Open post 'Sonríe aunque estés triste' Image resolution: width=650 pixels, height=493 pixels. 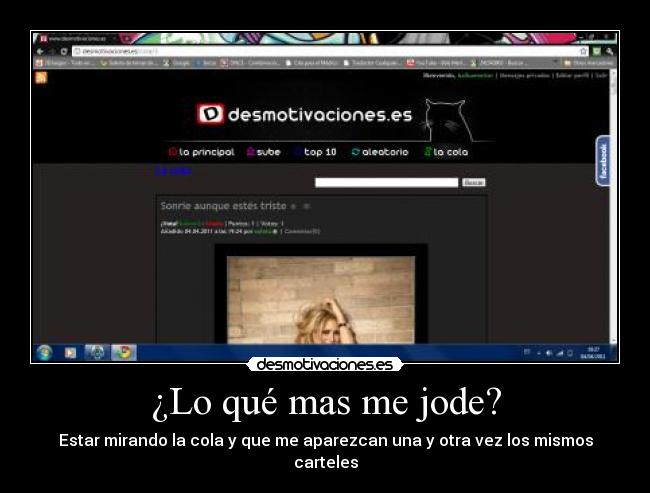[x=223, y=206]
